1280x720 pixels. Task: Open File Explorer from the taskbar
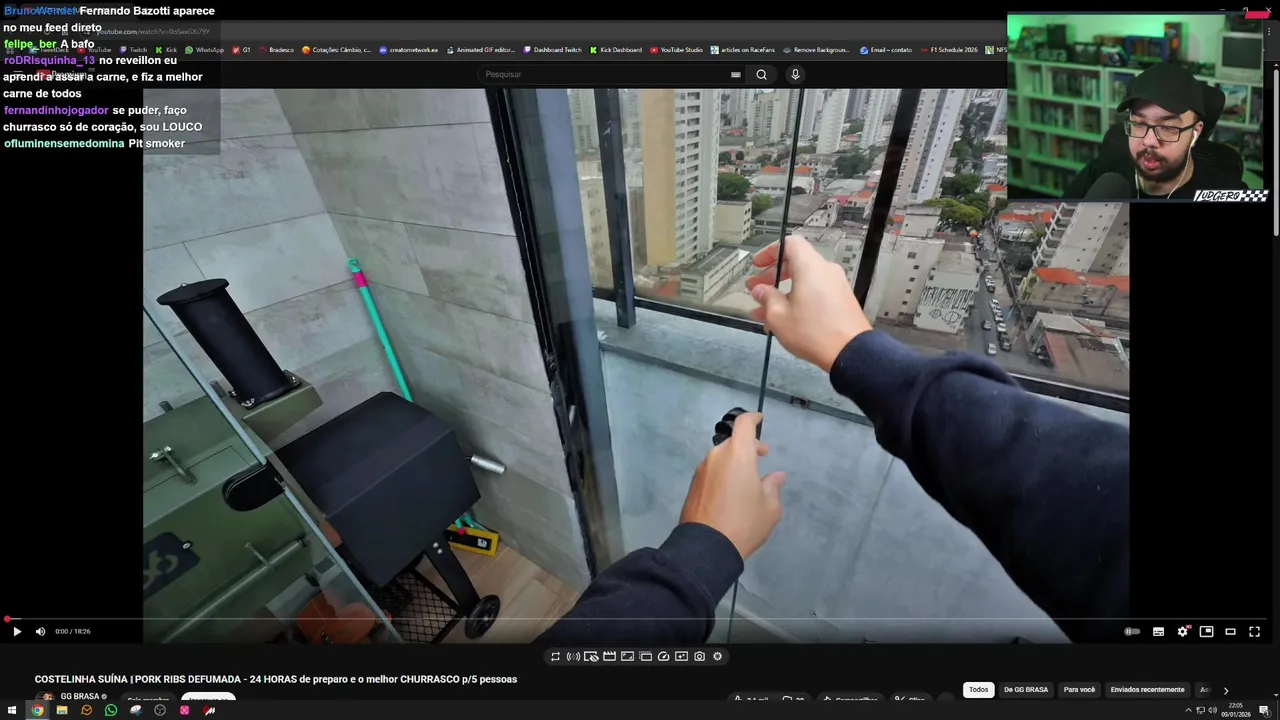tap(62, 710)
